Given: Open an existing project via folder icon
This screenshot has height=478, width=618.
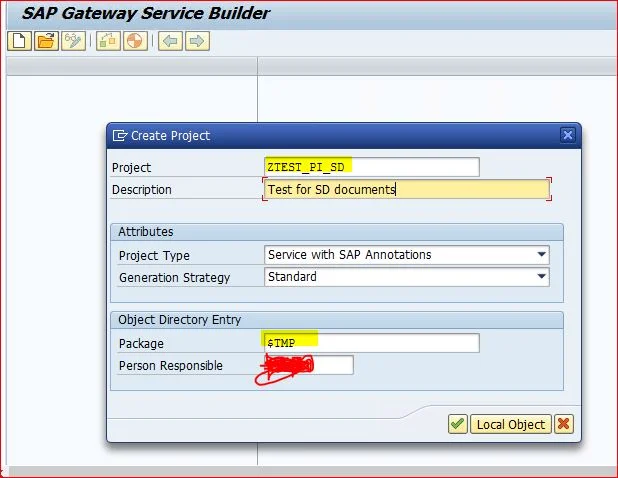Looking at the screenshot, I should pos(46,41).
